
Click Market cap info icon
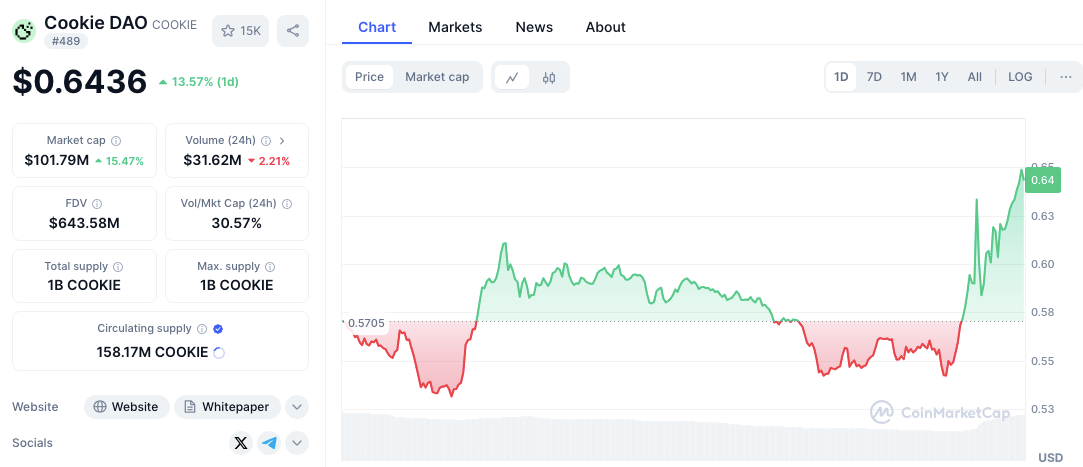(116, 140)
